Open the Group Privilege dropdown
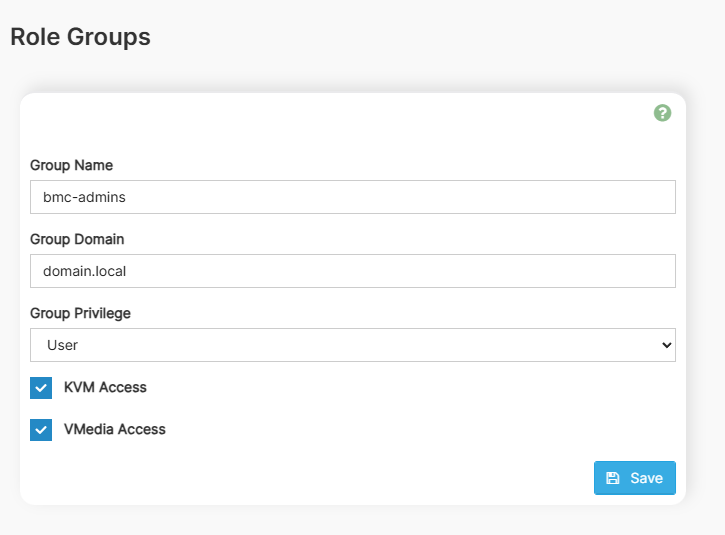Viewport: 725px width, 535px height. coord(352,345)
